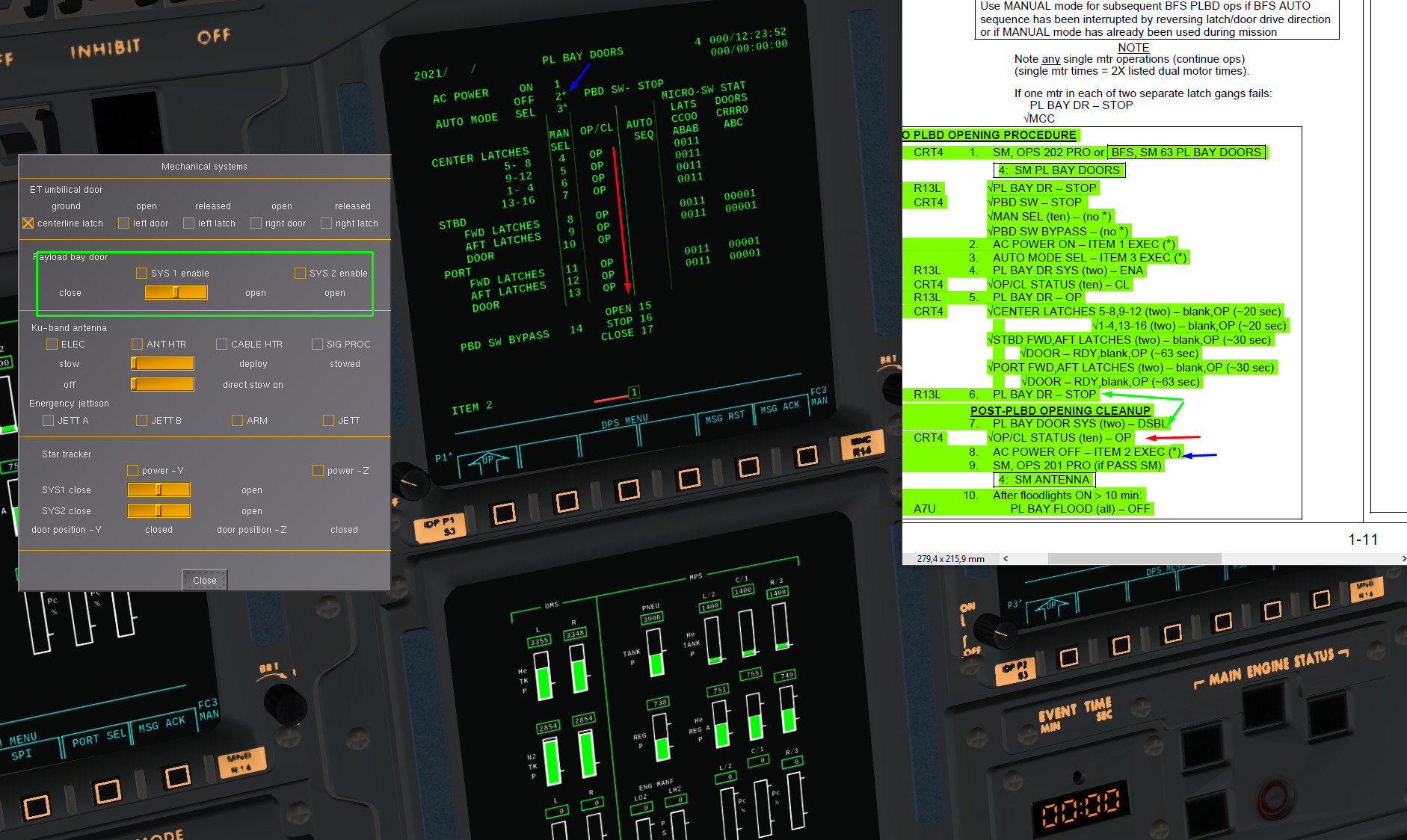Click the BRT knob of the engine display
This screenshot has width=1407, height=840.
tap(284, 704)
